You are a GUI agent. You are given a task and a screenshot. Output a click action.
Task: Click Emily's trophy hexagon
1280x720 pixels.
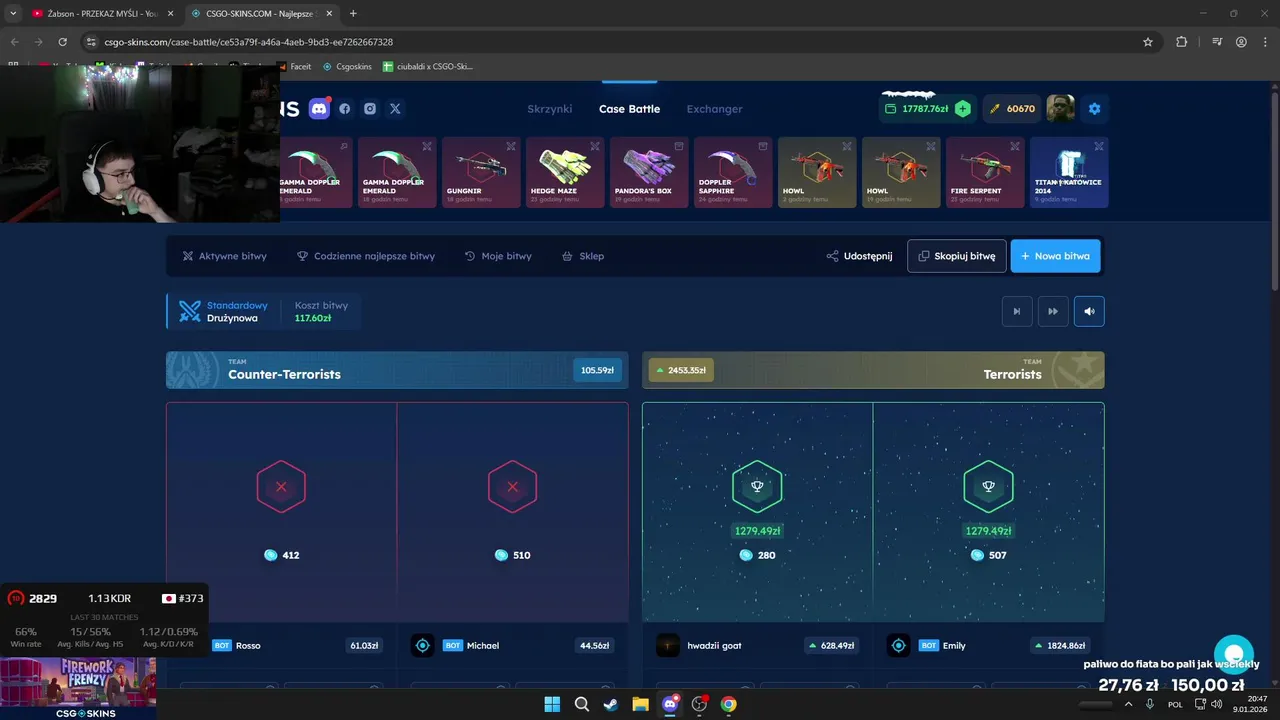988,487
